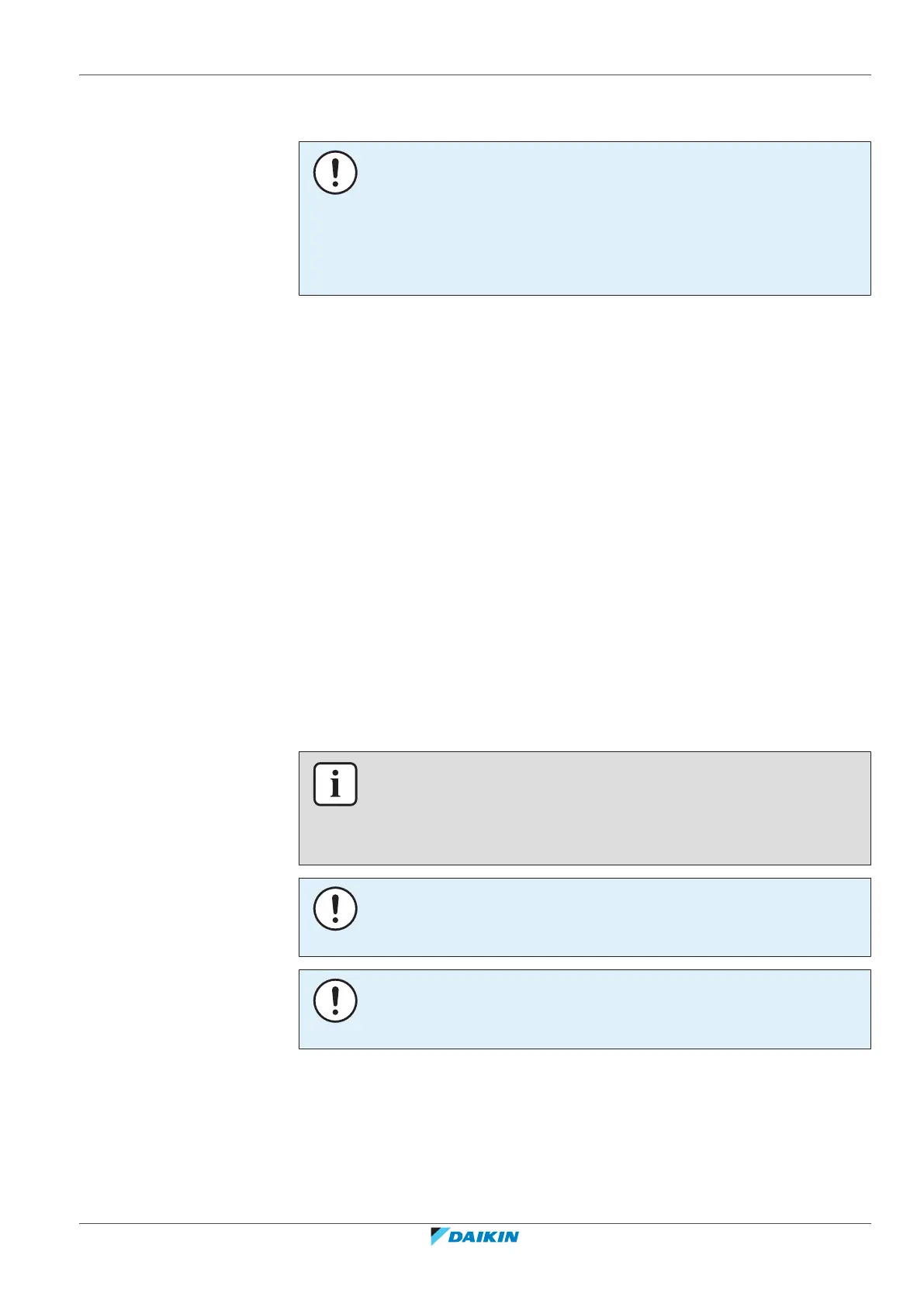Click blank space between top notice and gray box
The width and height of the screenshot is (924, 1307).
pos(582,520)
